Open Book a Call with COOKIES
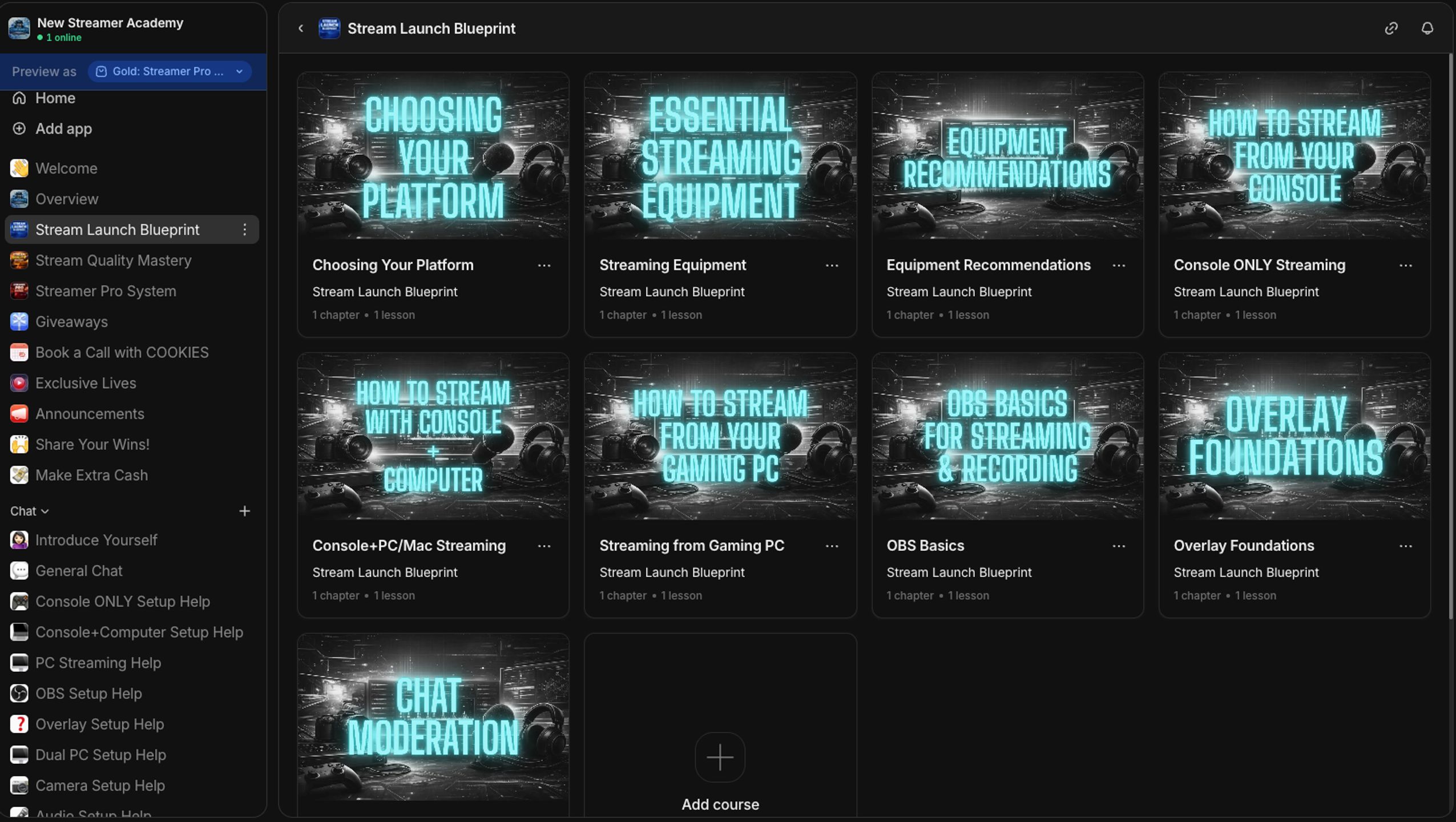Viewport: 1456px width, 822px height. click(132, 353)
